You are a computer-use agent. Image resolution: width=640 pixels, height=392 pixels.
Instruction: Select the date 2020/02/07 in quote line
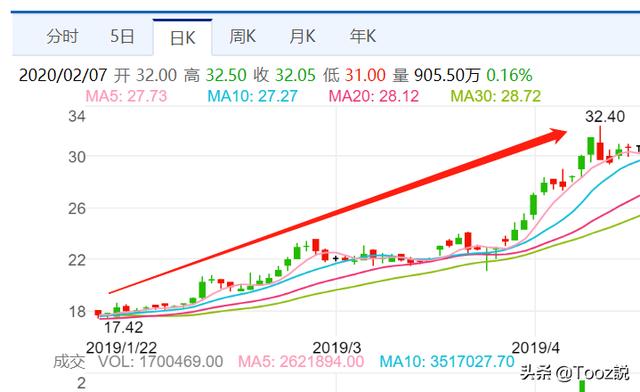tap(63, 76)
